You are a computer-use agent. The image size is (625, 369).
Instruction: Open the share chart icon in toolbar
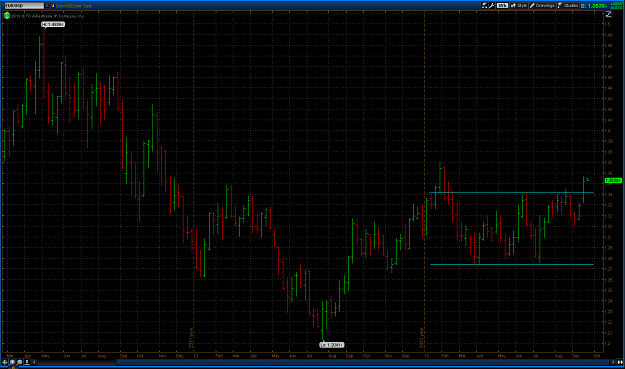484,6
